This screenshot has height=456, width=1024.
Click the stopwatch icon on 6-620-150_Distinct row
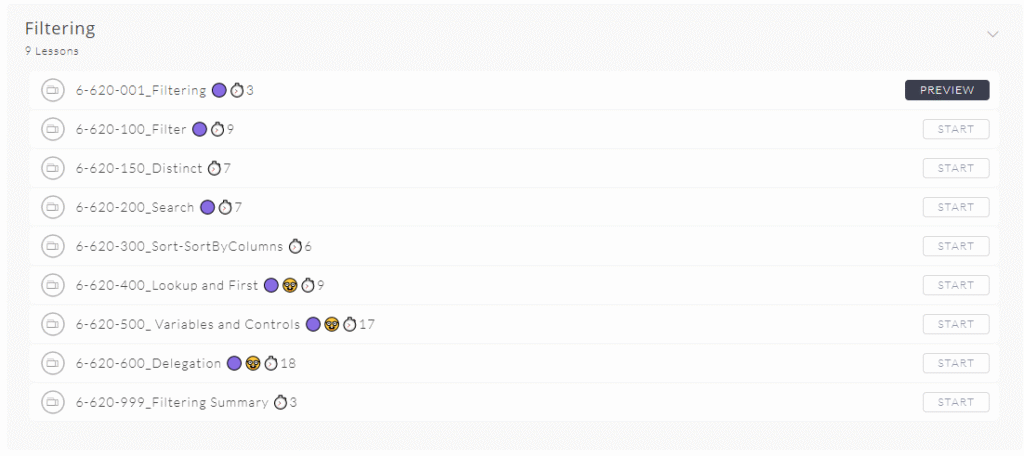coord(214,169)
